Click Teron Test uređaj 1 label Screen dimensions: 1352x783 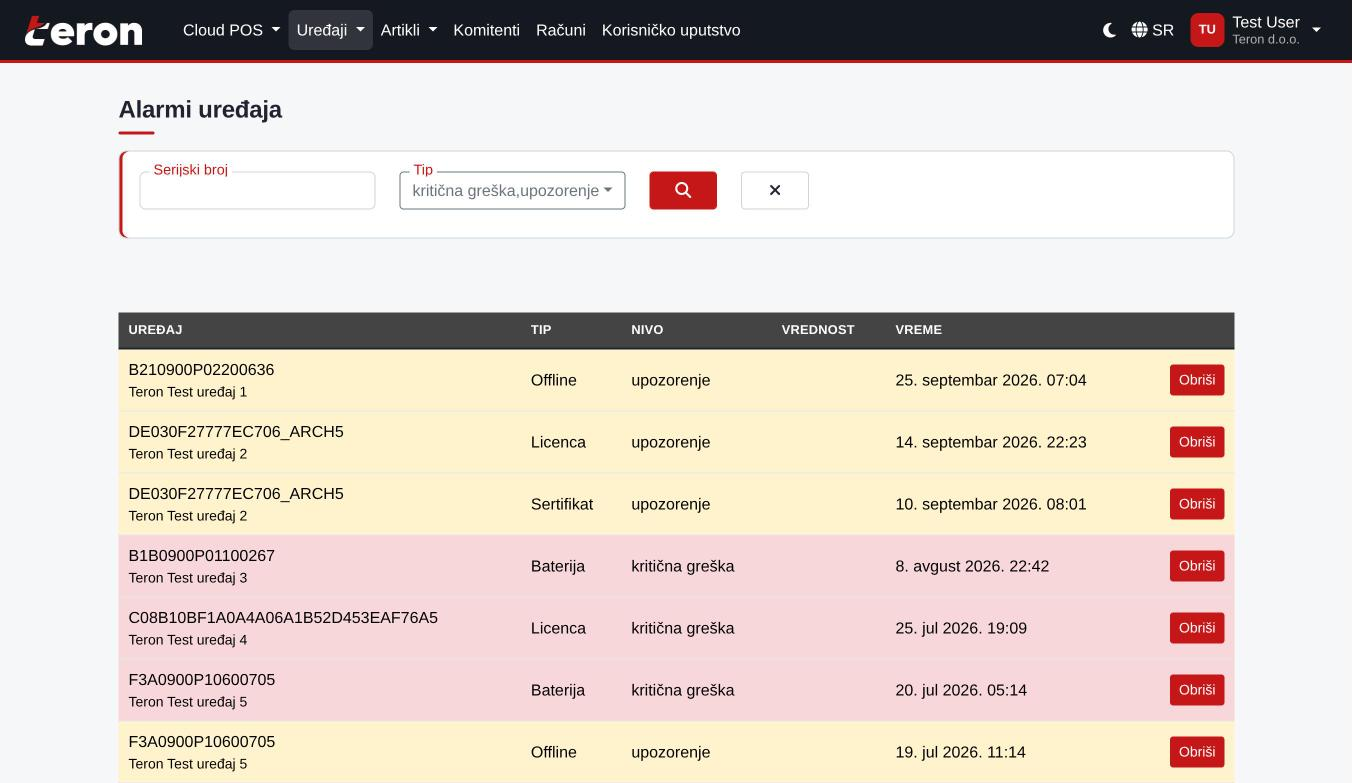[188, 392]
